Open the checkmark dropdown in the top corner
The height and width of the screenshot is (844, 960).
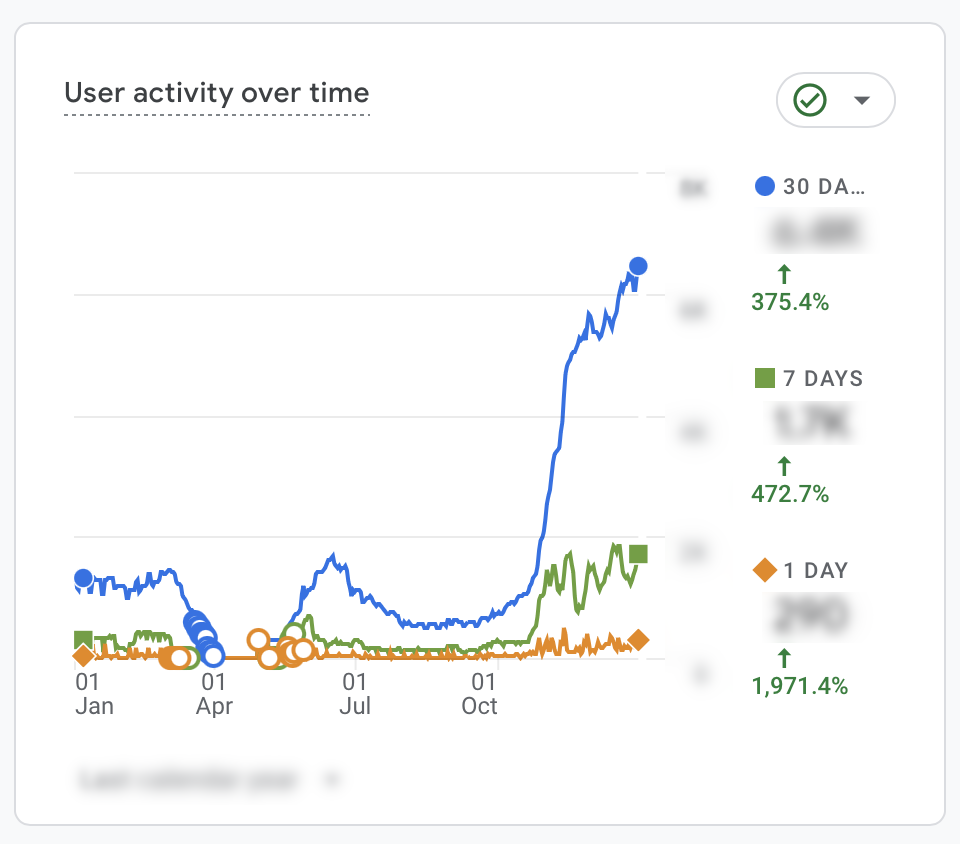coord(862,100)
